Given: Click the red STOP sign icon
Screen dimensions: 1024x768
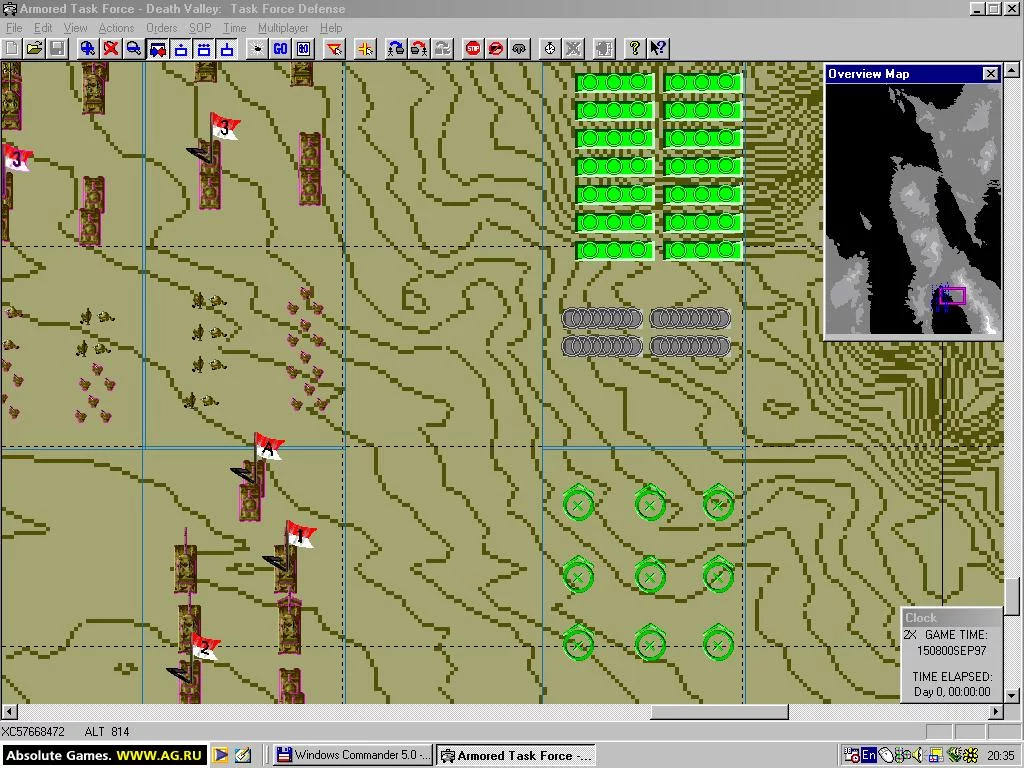Looking at the screenshot, I should click(473, 48).
